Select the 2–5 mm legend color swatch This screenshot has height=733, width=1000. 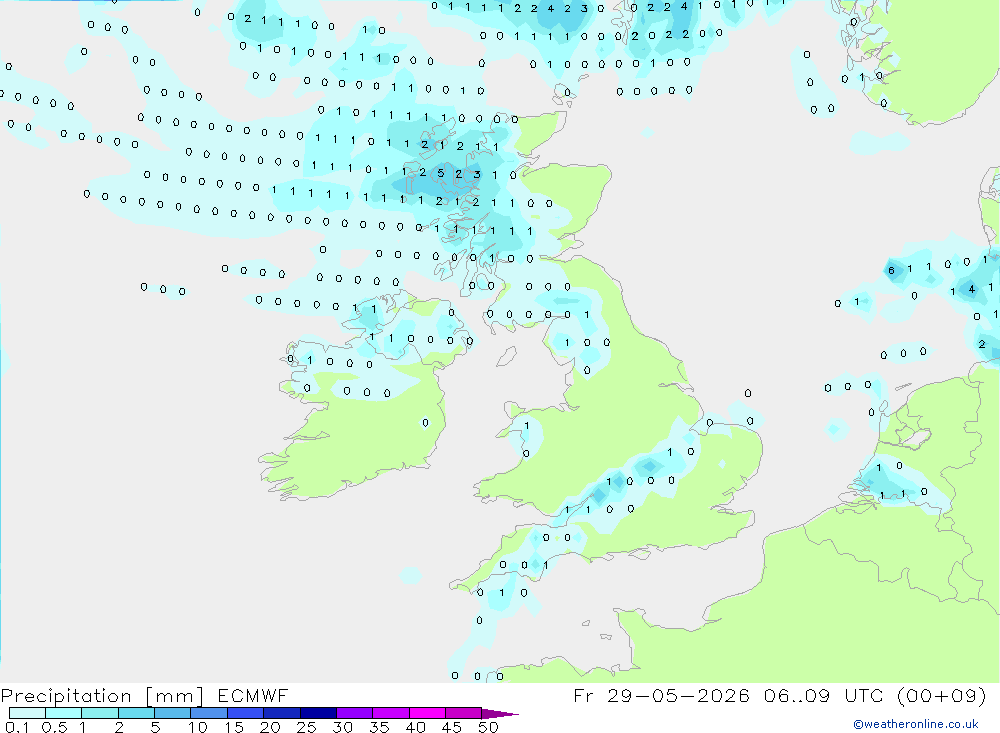[x=136, y=713]
